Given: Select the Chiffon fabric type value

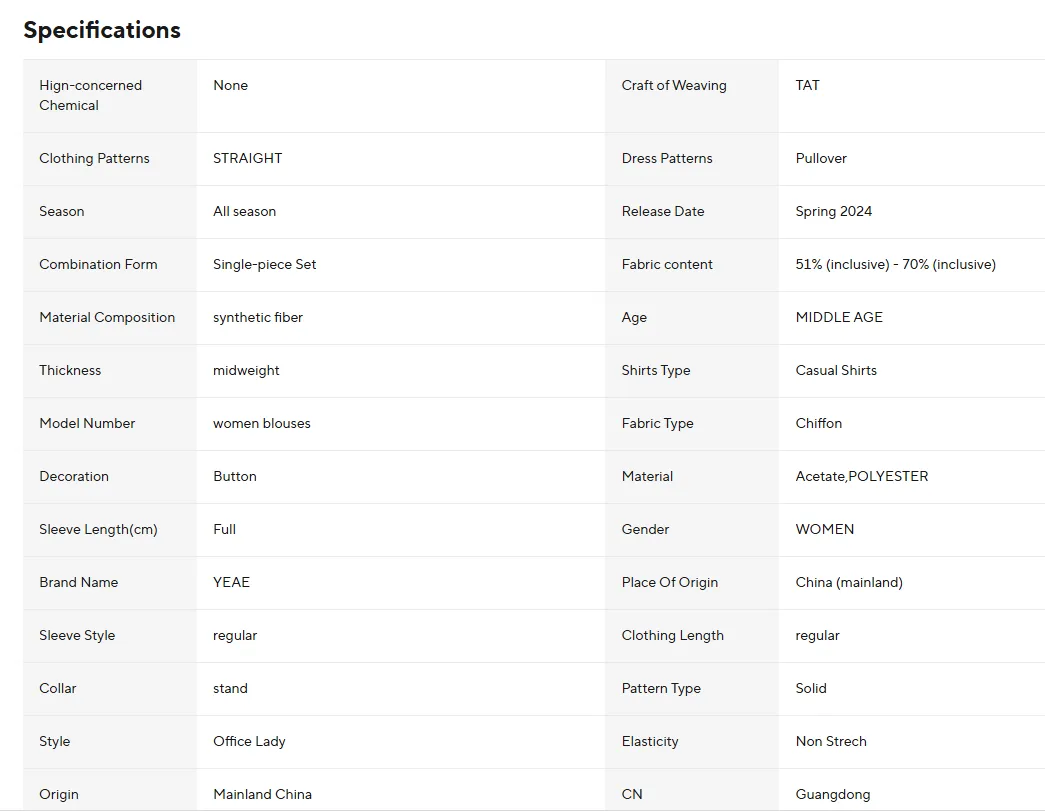Looking at the screenshot, I should tap(818, 423).
